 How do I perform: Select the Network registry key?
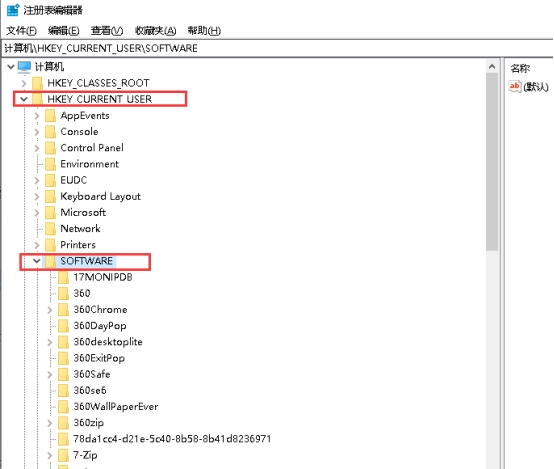[x=80, y=229]
